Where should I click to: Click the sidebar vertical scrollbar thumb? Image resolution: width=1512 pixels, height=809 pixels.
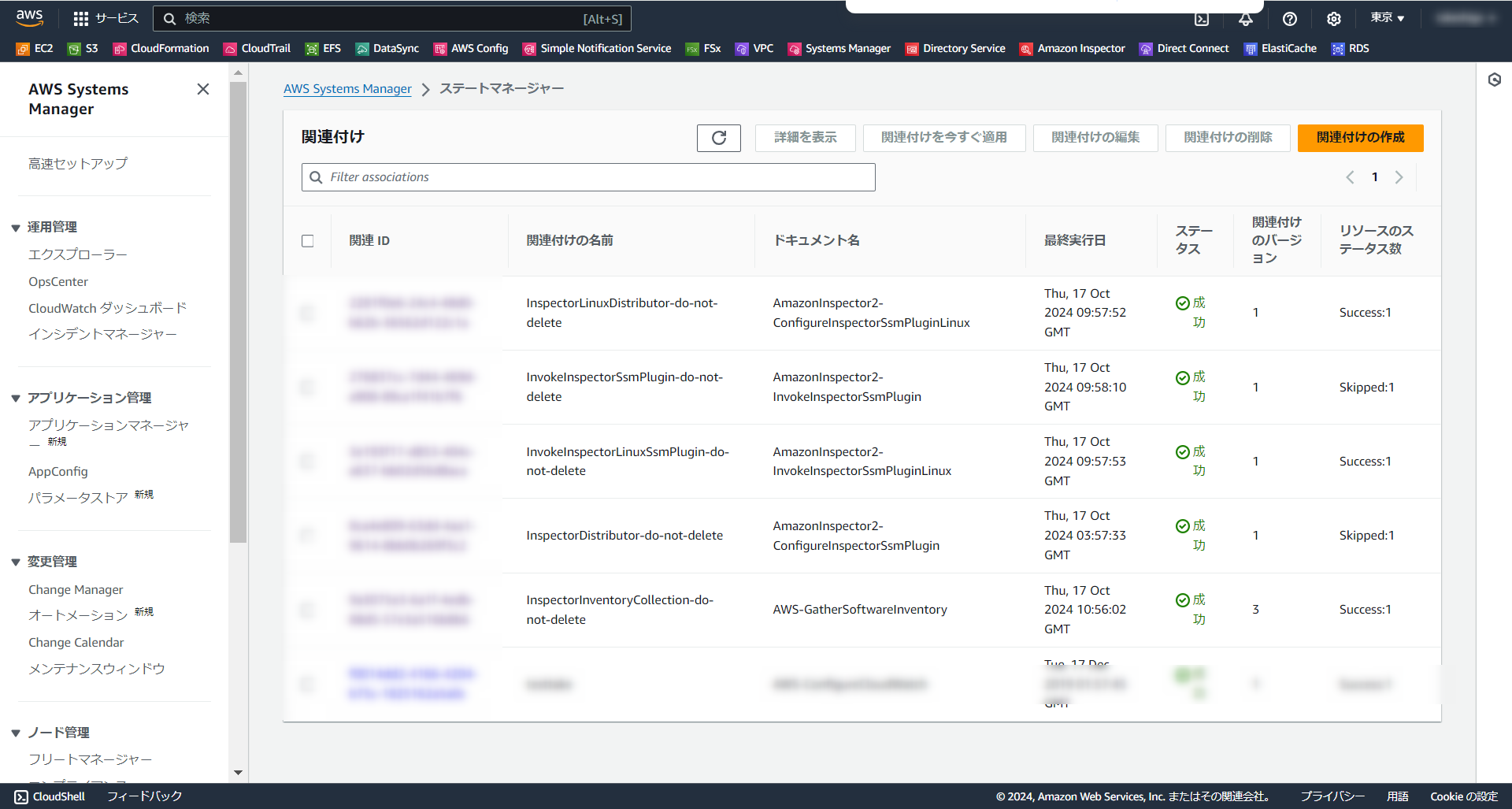[x=238, y=311]
